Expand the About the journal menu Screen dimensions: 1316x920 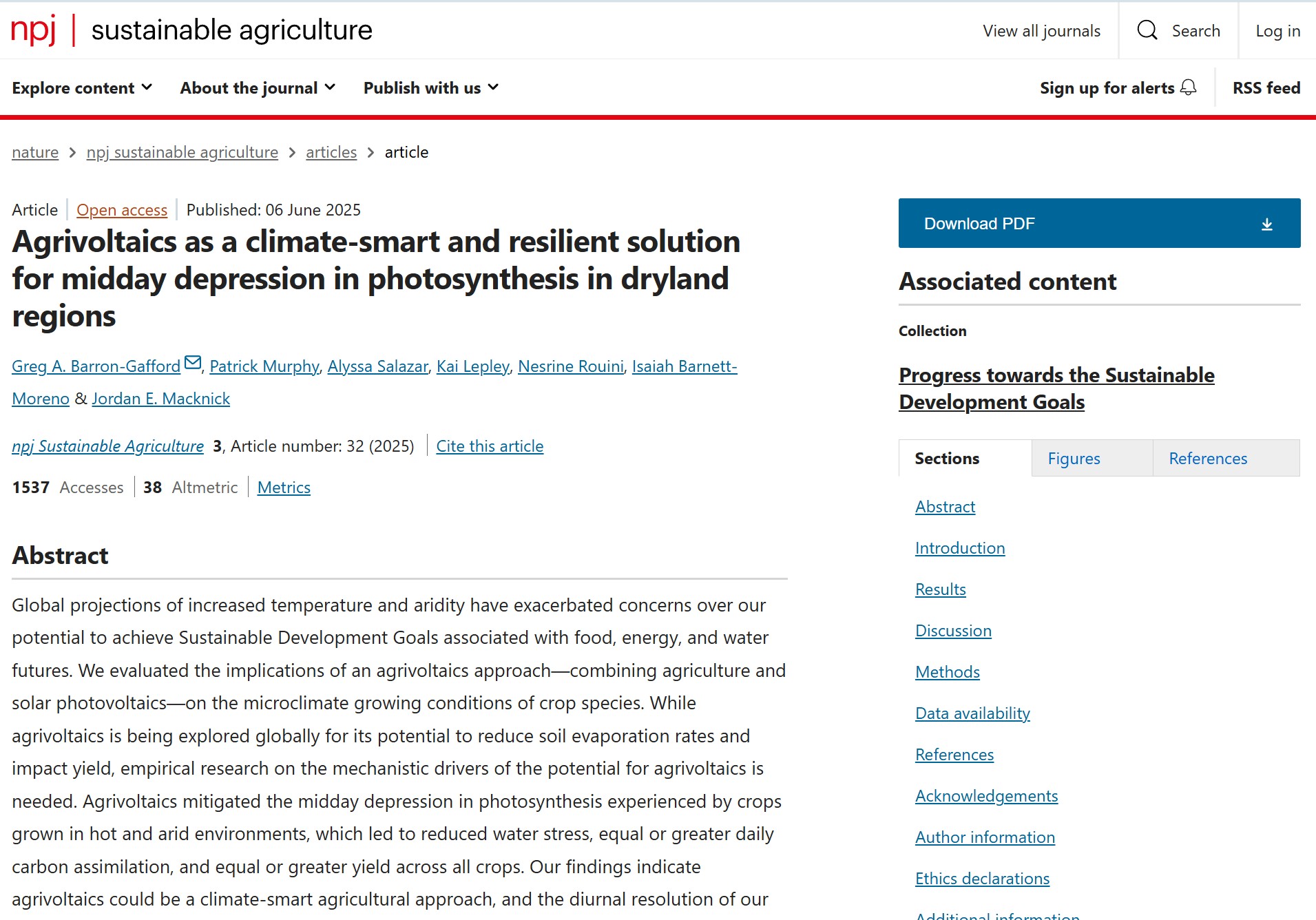click(256, 87)
